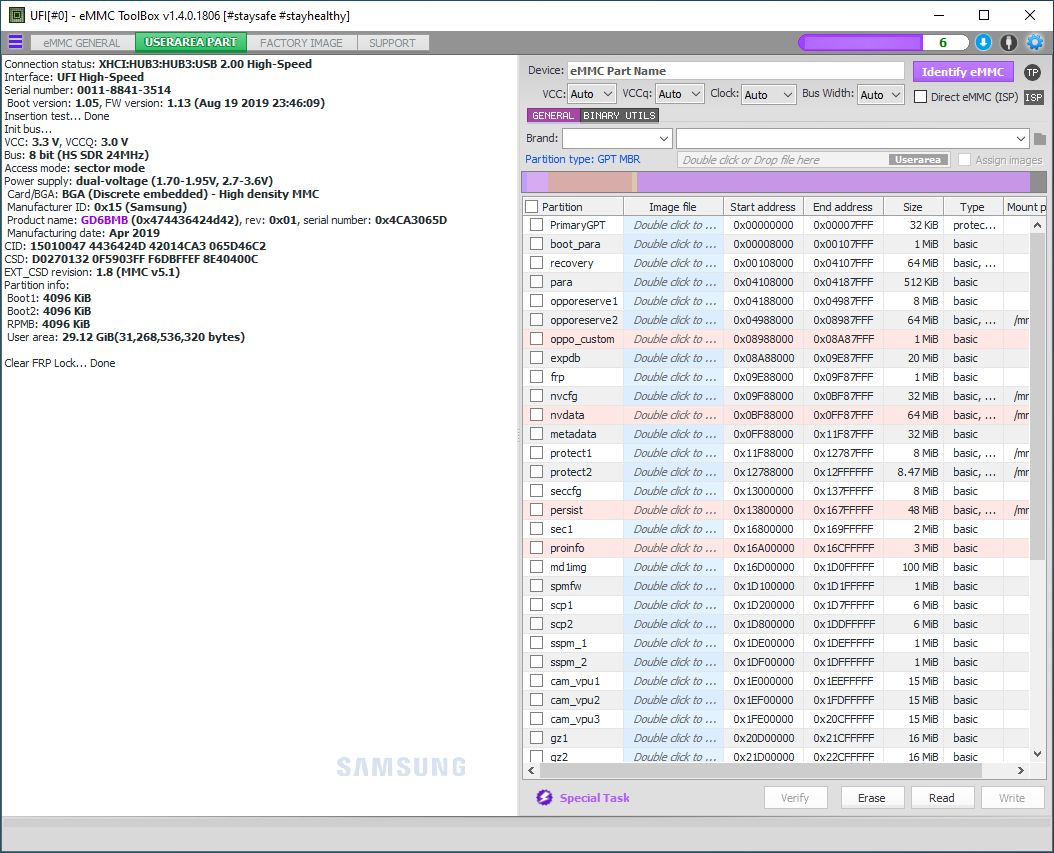Image resolution: width=1054 pixels, height=853 pixels.
Task: Switch to USERAREA PART tab
Action: click(191, 42)
